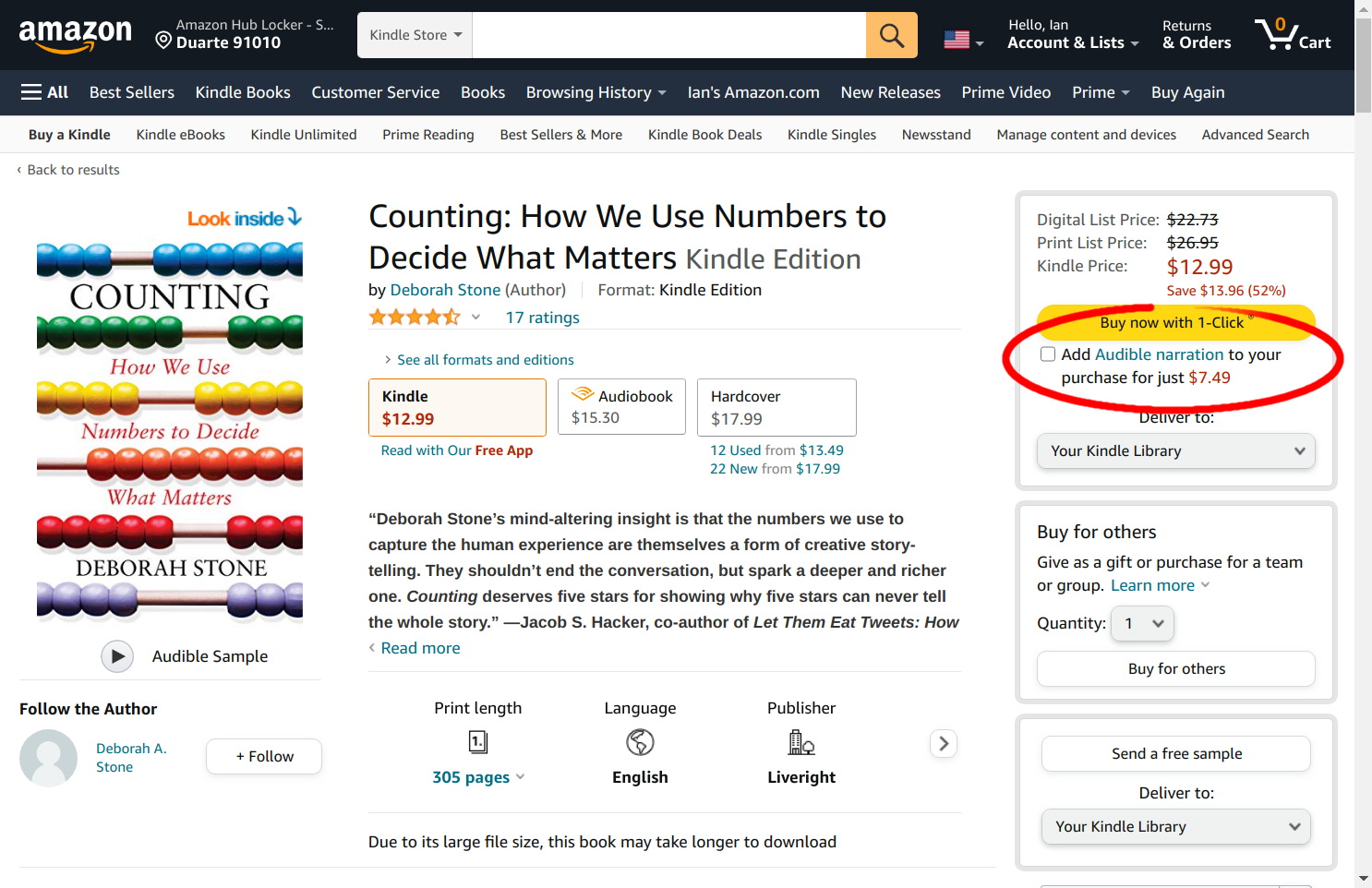Click Buy now with 1-Click button
1372x888 pixels.
[1175, 322]
